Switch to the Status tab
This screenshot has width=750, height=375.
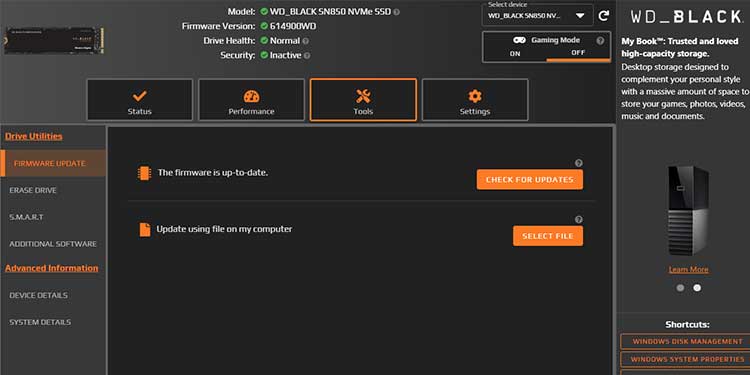pos(140,99)
